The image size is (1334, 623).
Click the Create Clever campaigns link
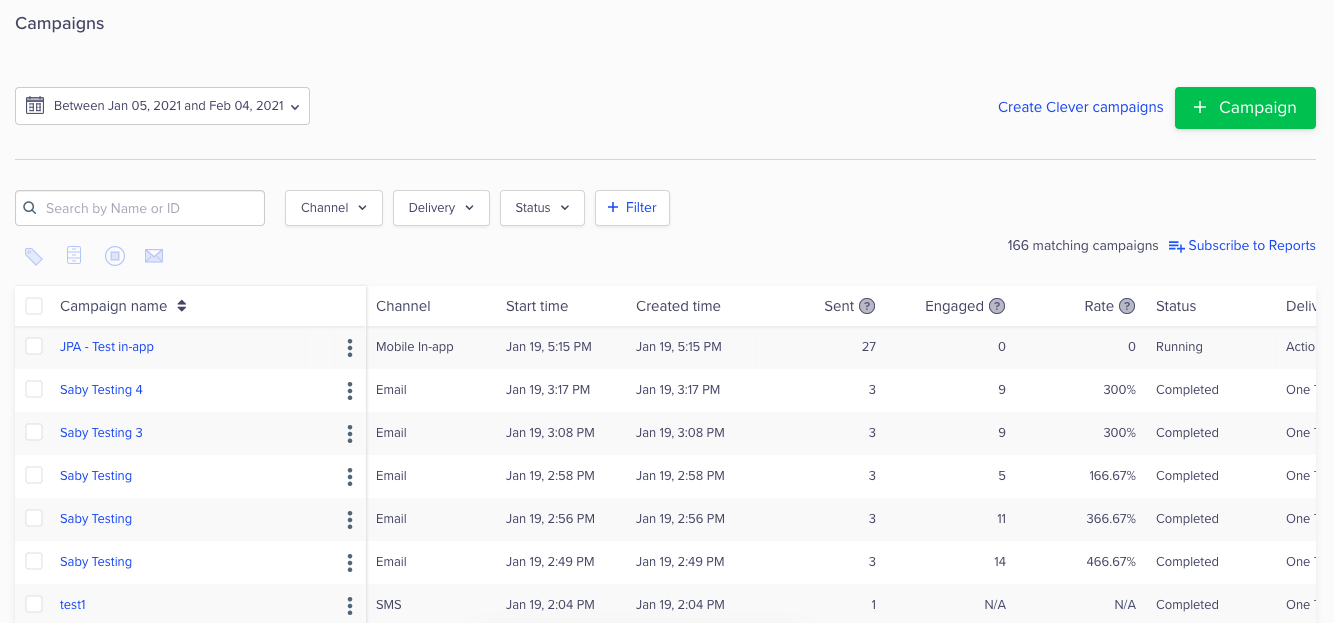coord(1081,107)
